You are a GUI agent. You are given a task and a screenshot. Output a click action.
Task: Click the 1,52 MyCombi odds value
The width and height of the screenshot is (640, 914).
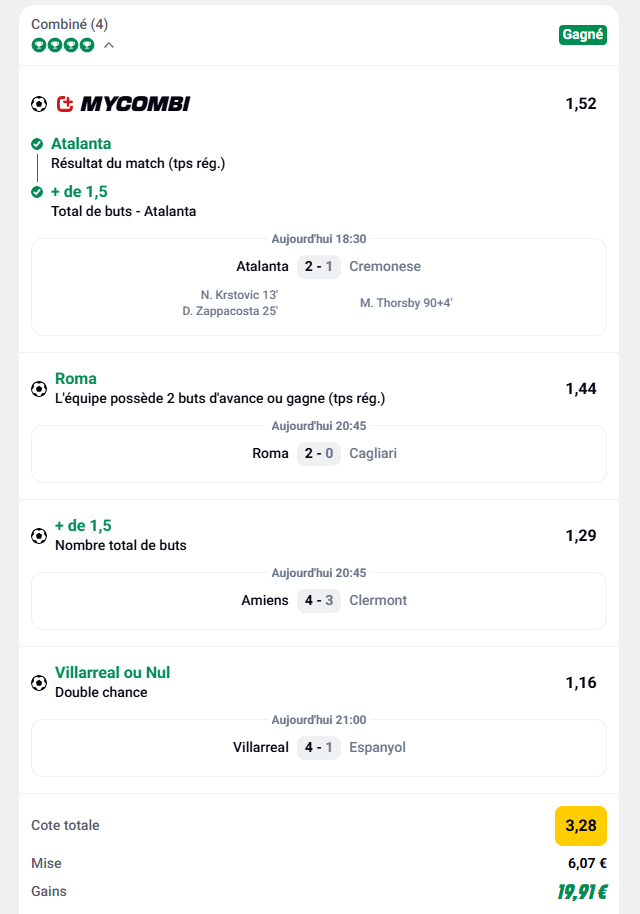581,103
